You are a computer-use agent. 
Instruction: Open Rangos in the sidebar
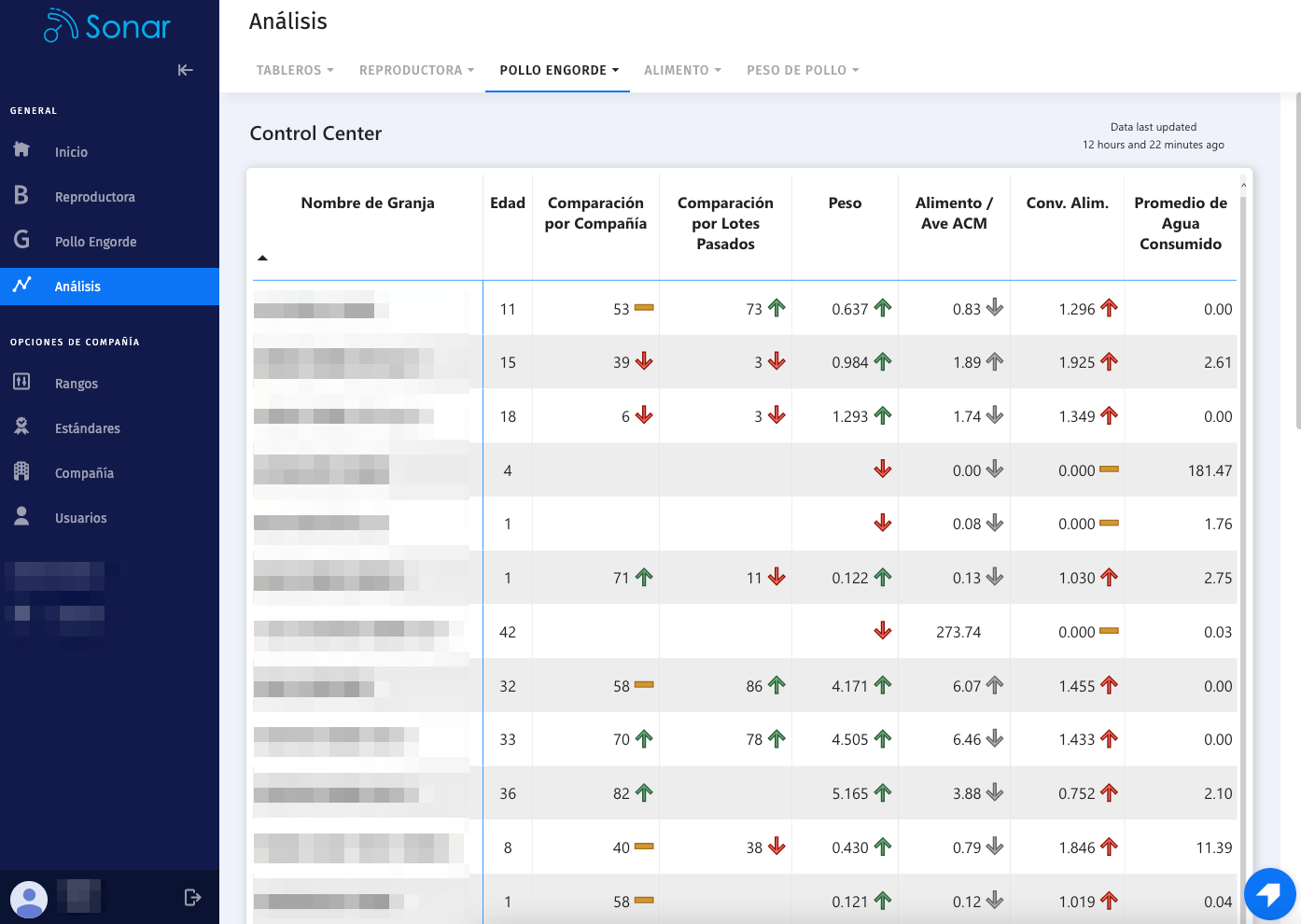[x=76, y=384]
